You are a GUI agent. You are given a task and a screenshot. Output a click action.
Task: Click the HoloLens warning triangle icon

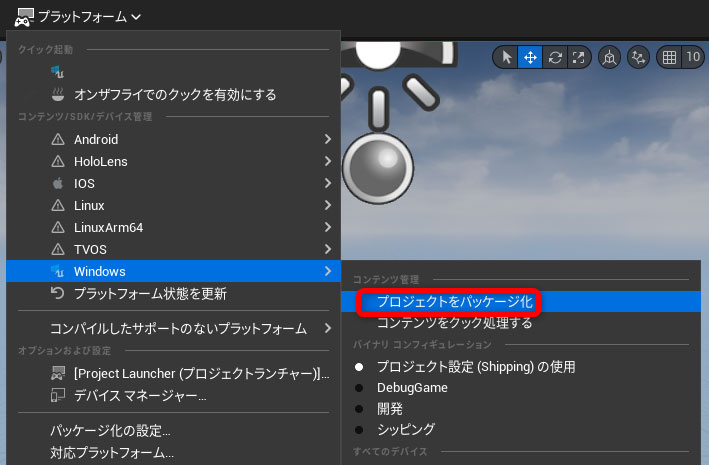click(58, 161)
